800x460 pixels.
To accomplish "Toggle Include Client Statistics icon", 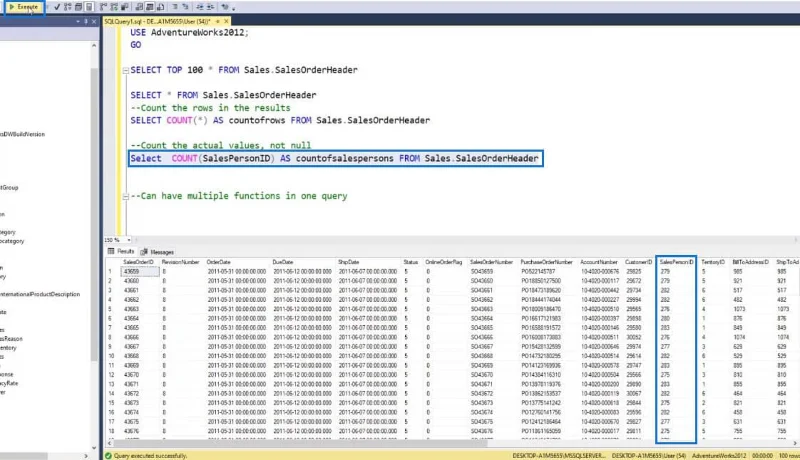I will pos(124,7).
